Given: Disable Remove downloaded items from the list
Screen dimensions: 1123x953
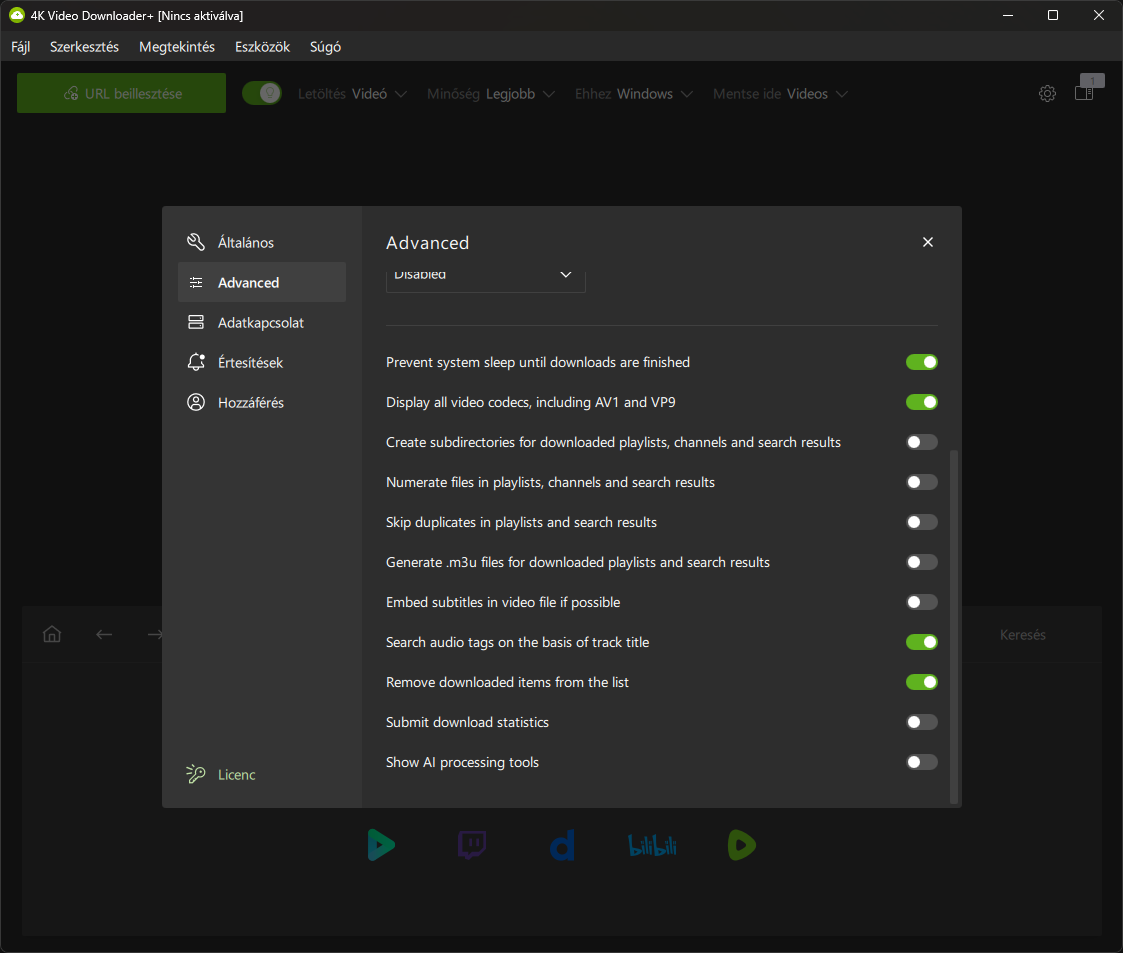Looking at the screenshot, I should point(921,682).
